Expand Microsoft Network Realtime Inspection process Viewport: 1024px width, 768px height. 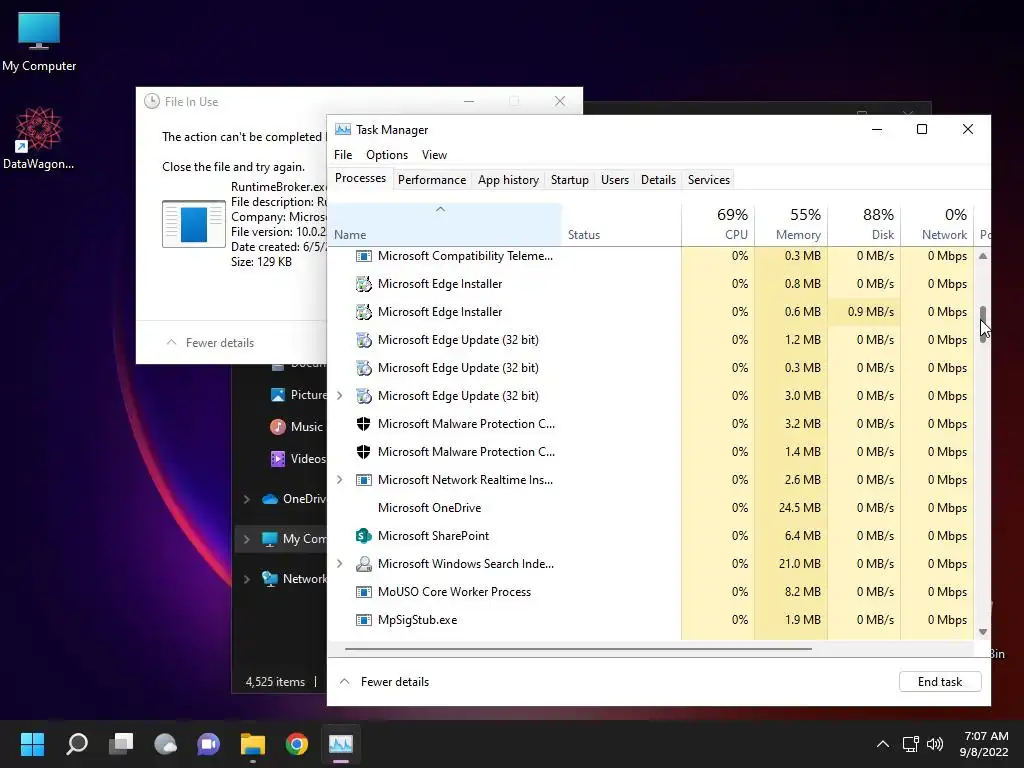(x=340, y=480)
